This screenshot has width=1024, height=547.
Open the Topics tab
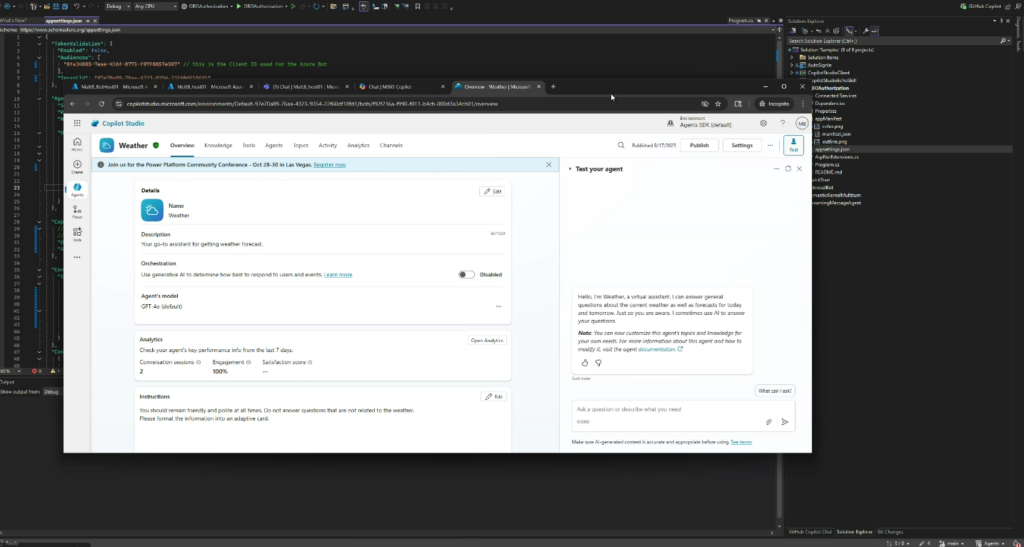301,146
